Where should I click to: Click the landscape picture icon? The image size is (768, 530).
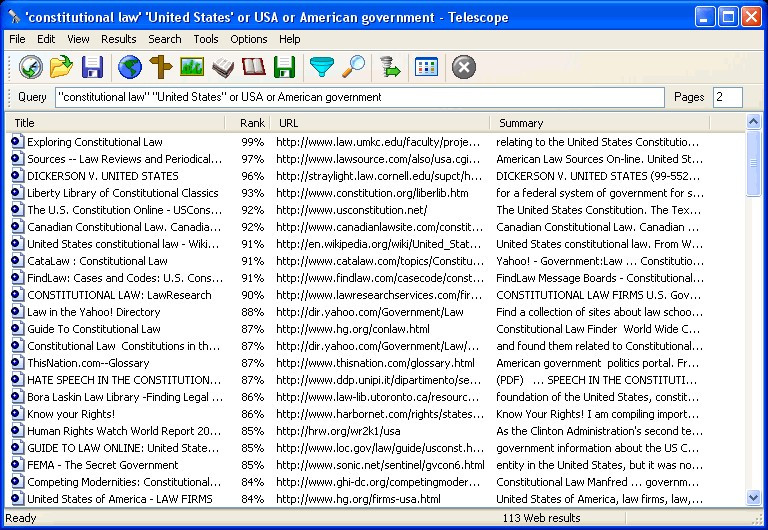tap(192, 67)
